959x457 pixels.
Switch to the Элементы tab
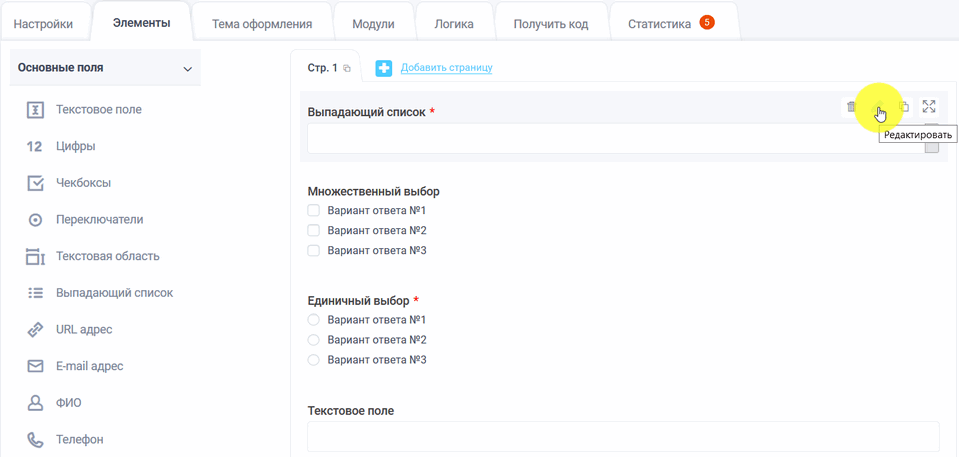pos(141,23)
